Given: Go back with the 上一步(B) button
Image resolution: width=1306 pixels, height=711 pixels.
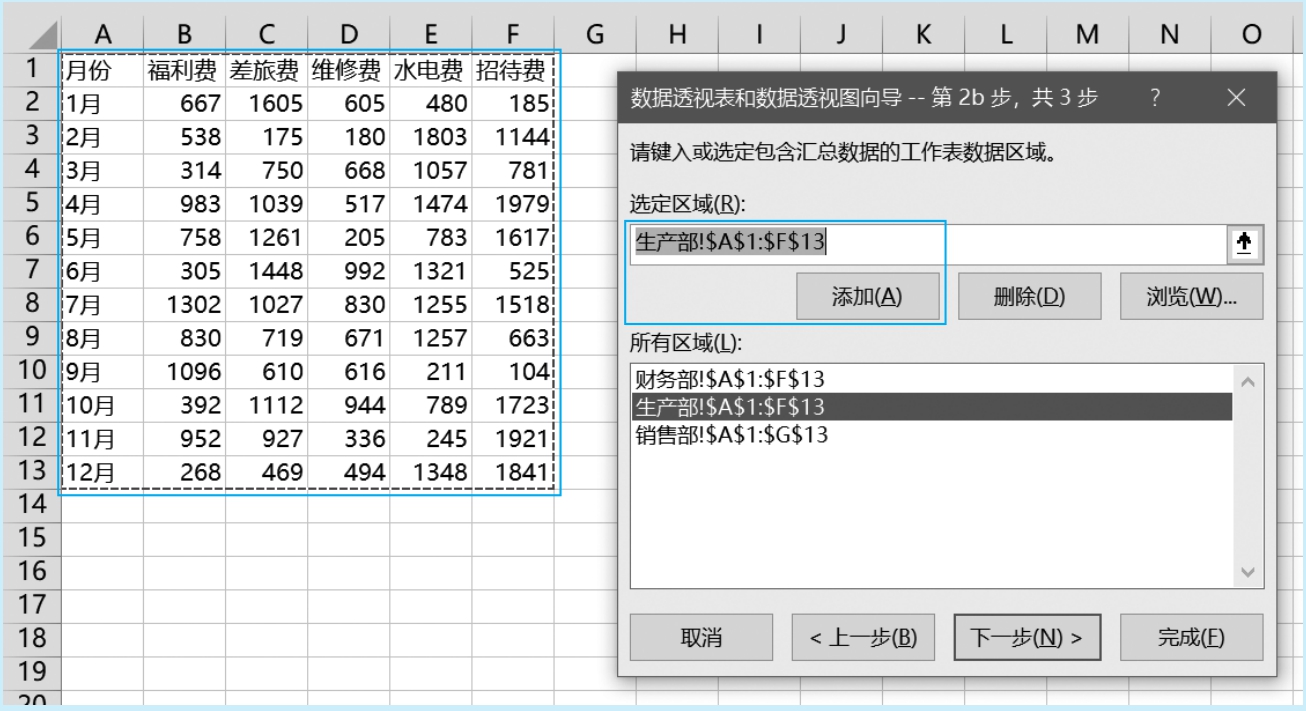Looking at the screenshot, I should coord(863,638).
